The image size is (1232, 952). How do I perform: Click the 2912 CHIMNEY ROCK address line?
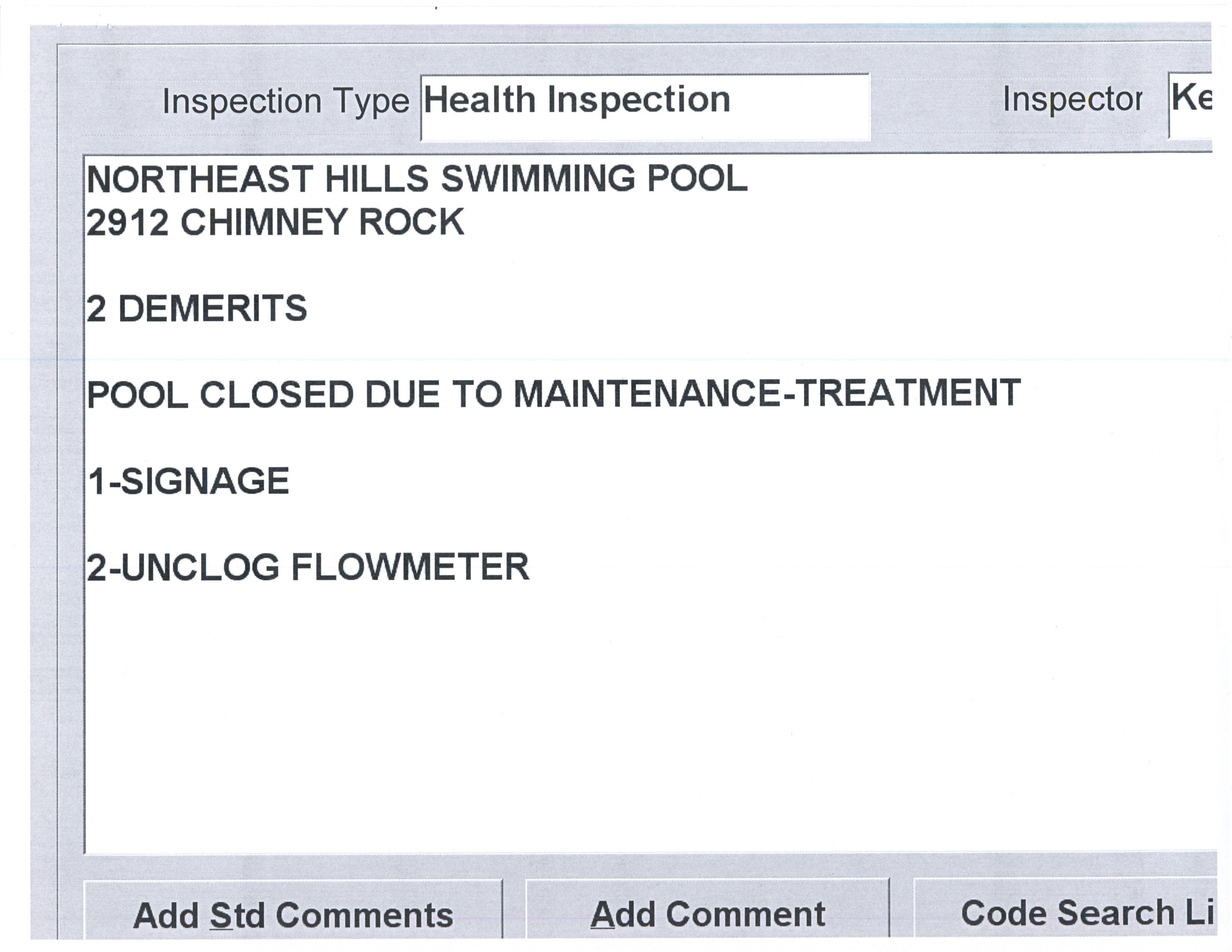pyautogui.click(x=275, y=222)
